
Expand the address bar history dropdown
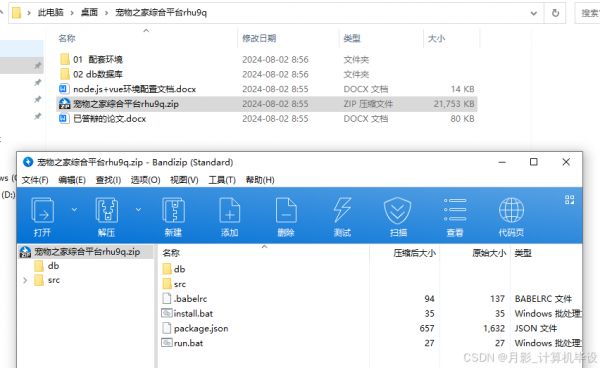(x=533, y=13)
